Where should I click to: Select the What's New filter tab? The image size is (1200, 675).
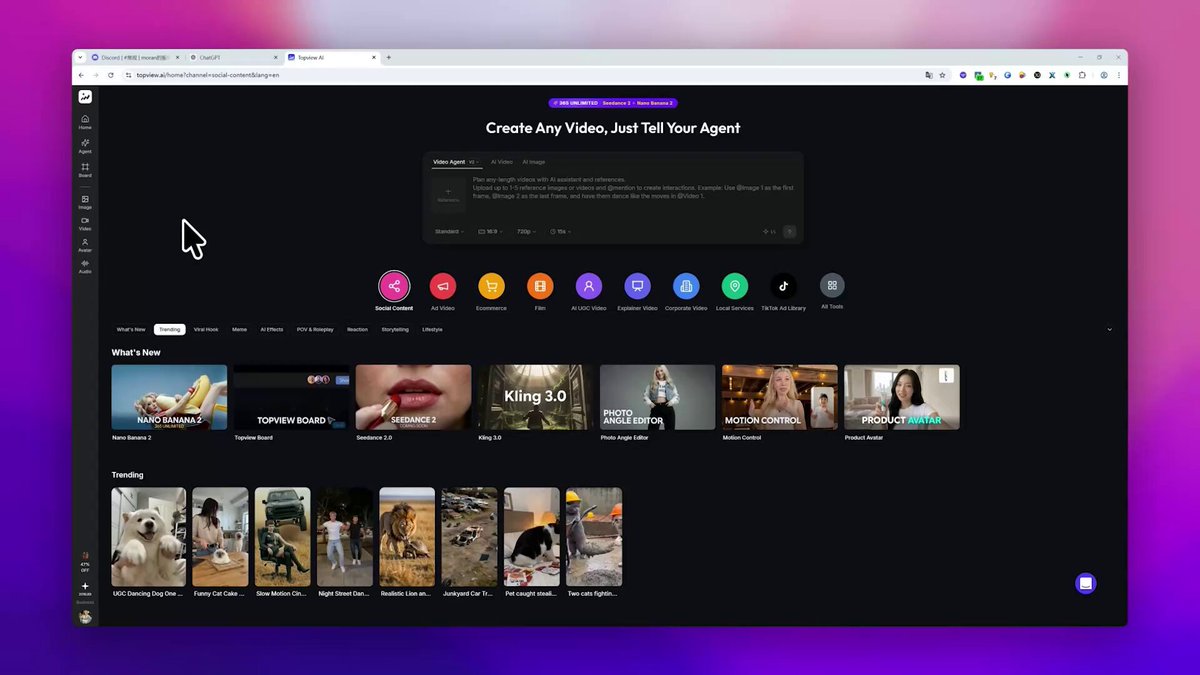pyautogui.click(x=131, y=329)
